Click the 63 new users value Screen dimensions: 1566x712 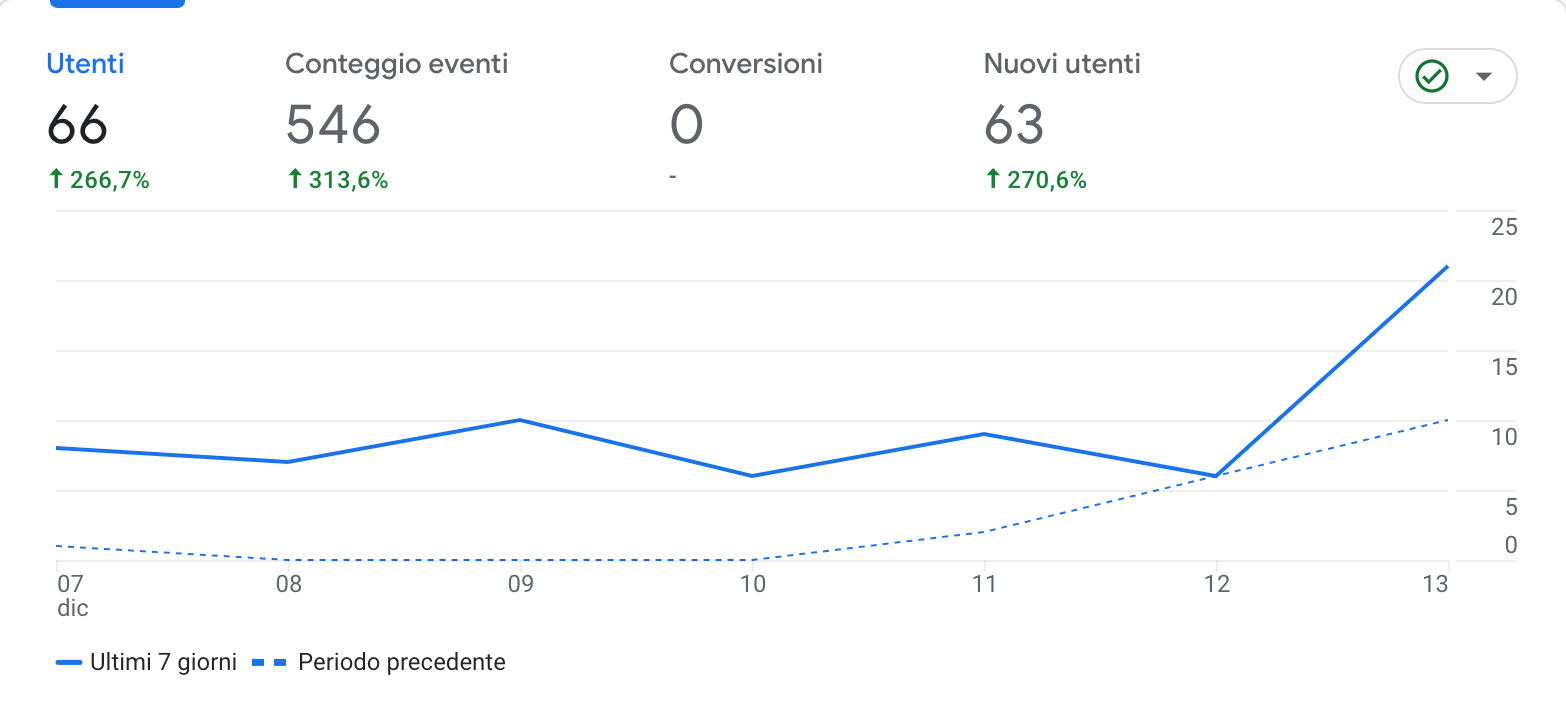(1013, 125)
